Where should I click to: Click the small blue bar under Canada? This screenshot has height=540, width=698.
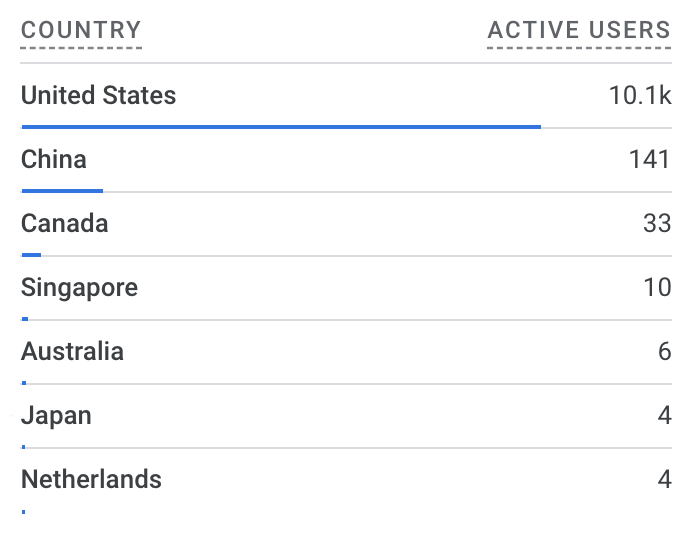31,255
